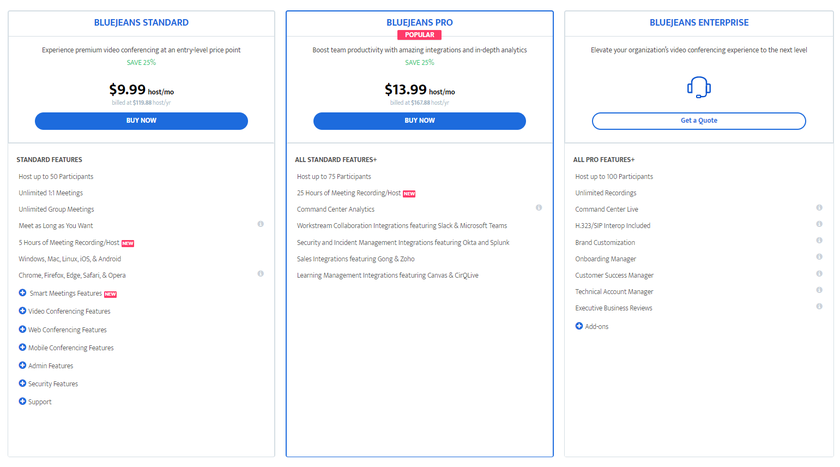Screen dimensions: 840x467
Task: Click info icon beside Chrome, Firefox, Edge browsers
Action: coord(261,273)
